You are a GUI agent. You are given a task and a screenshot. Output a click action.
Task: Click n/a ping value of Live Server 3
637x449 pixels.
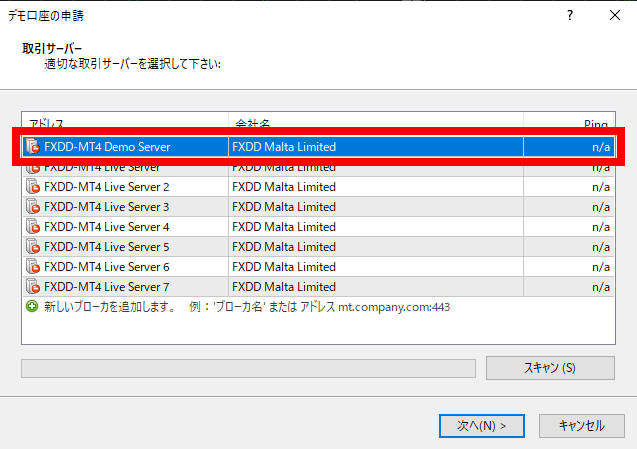[x=601, y=207]
